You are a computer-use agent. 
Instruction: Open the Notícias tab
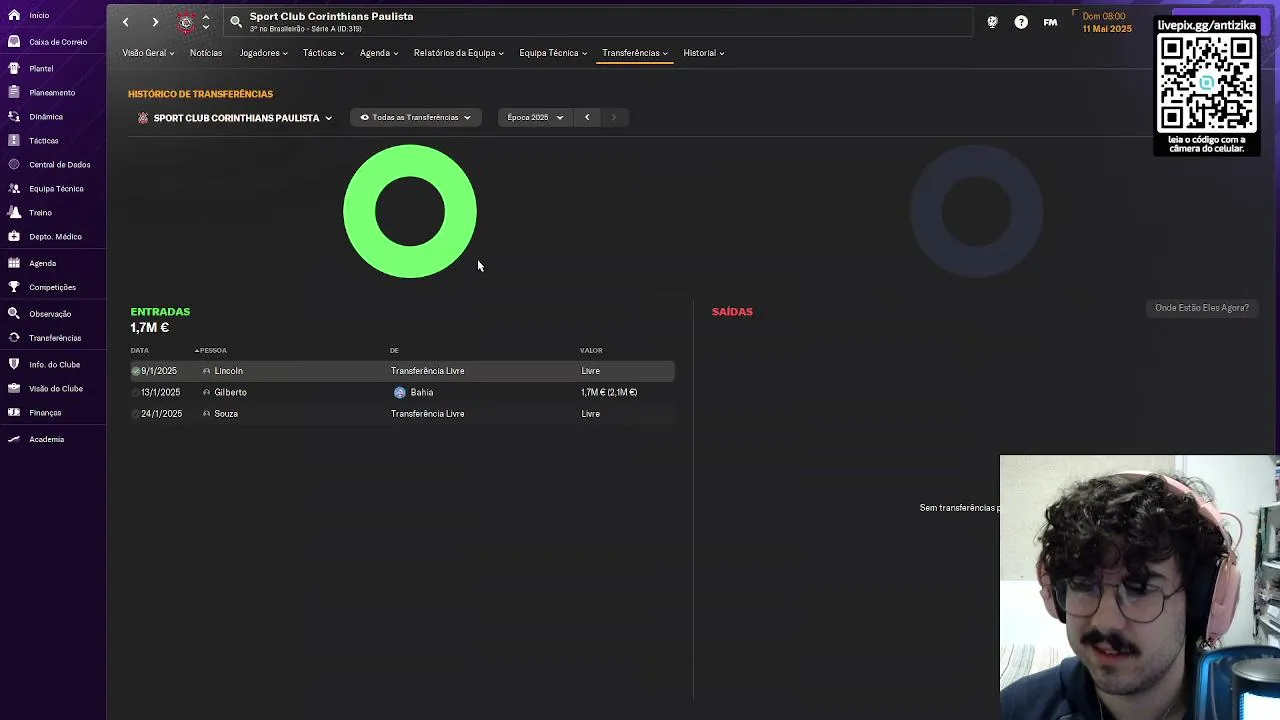[206, 53]
